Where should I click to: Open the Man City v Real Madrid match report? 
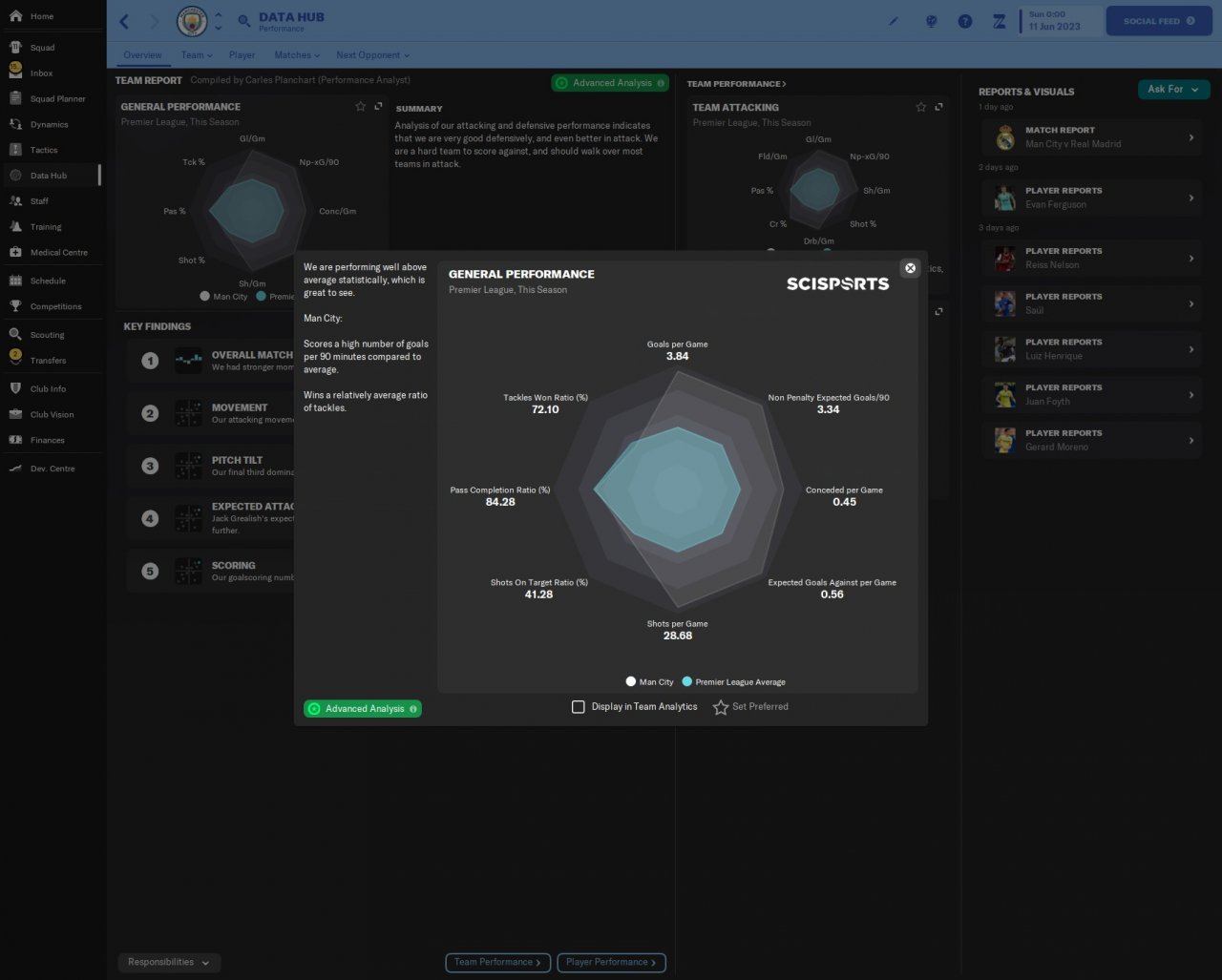point(1091,137)
